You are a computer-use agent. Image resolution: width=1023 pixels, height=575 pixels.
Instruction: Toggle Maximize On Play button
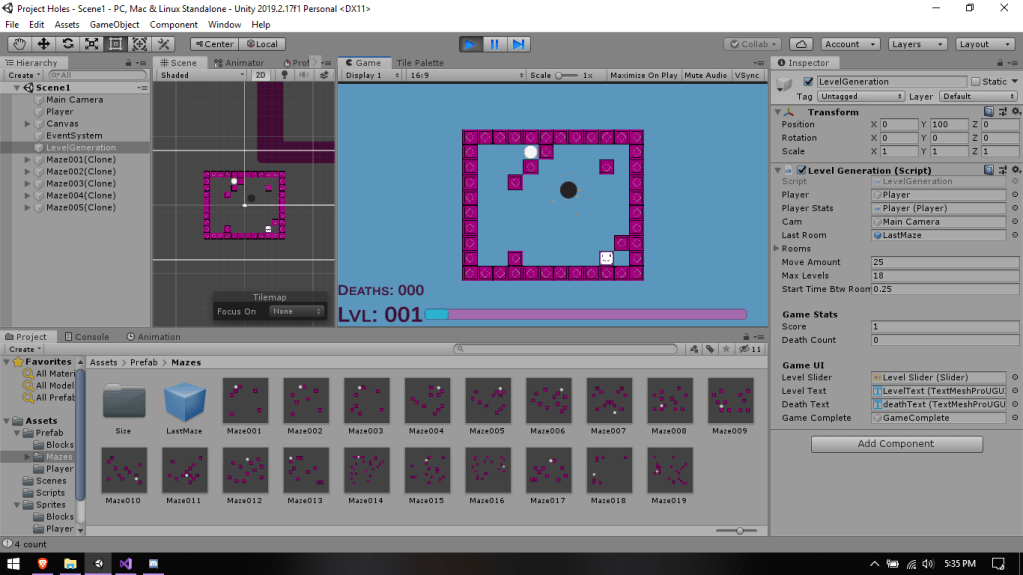click(x=643, y=75)
